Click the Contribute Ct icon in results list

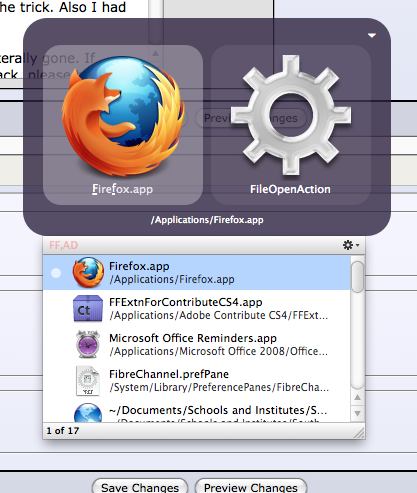(88, 308)
